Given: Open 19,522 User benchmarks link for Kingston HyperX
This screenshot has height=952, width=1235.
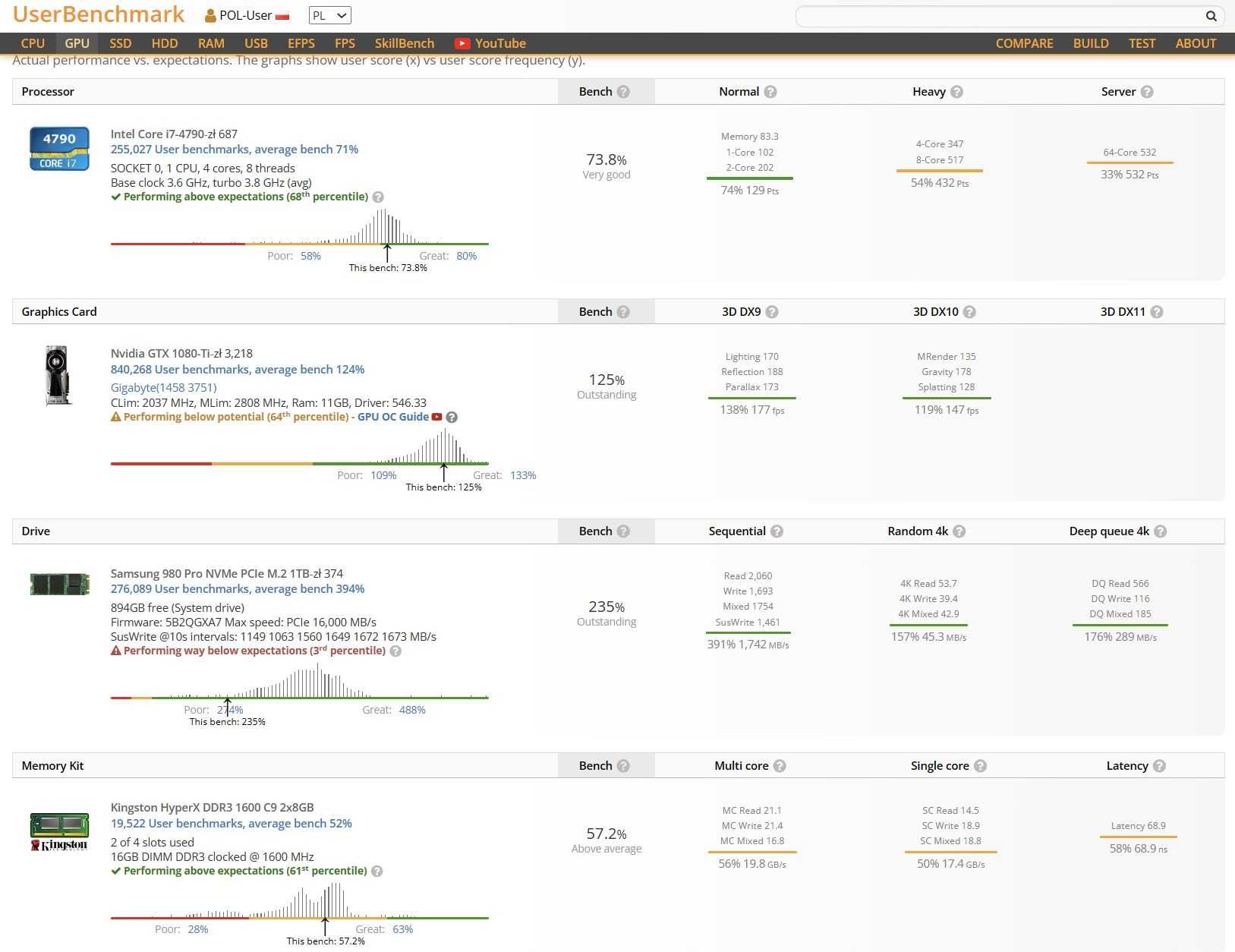Looking at the screenshot, I should [x=232, y=824].
